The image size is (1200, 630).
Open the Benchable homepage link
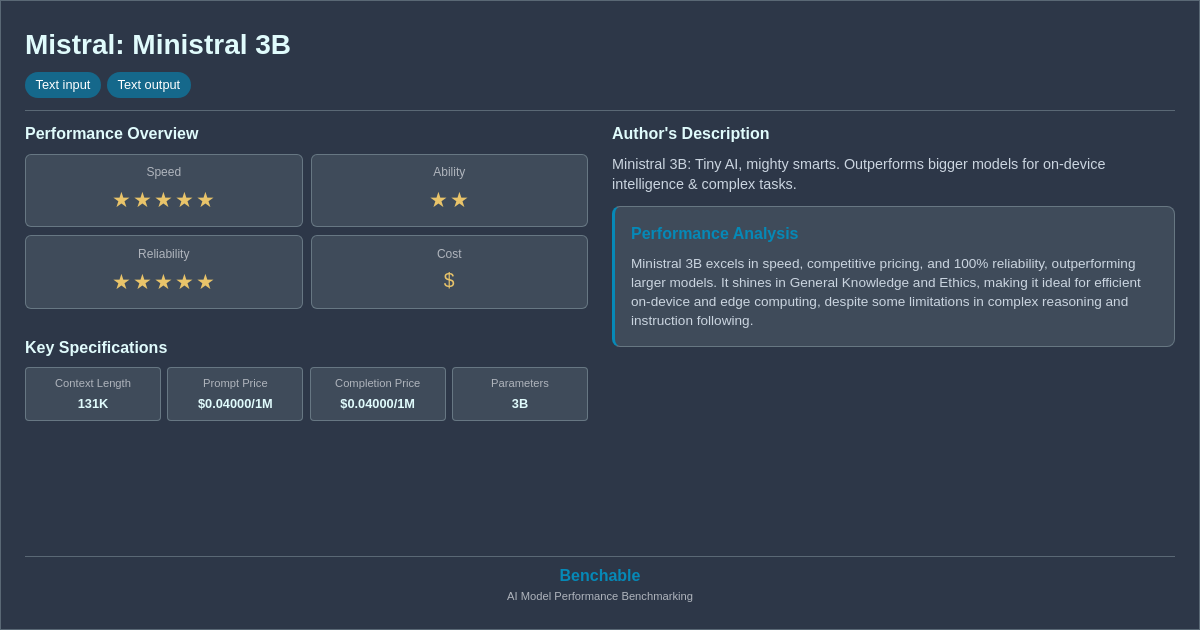pos(599,575)
